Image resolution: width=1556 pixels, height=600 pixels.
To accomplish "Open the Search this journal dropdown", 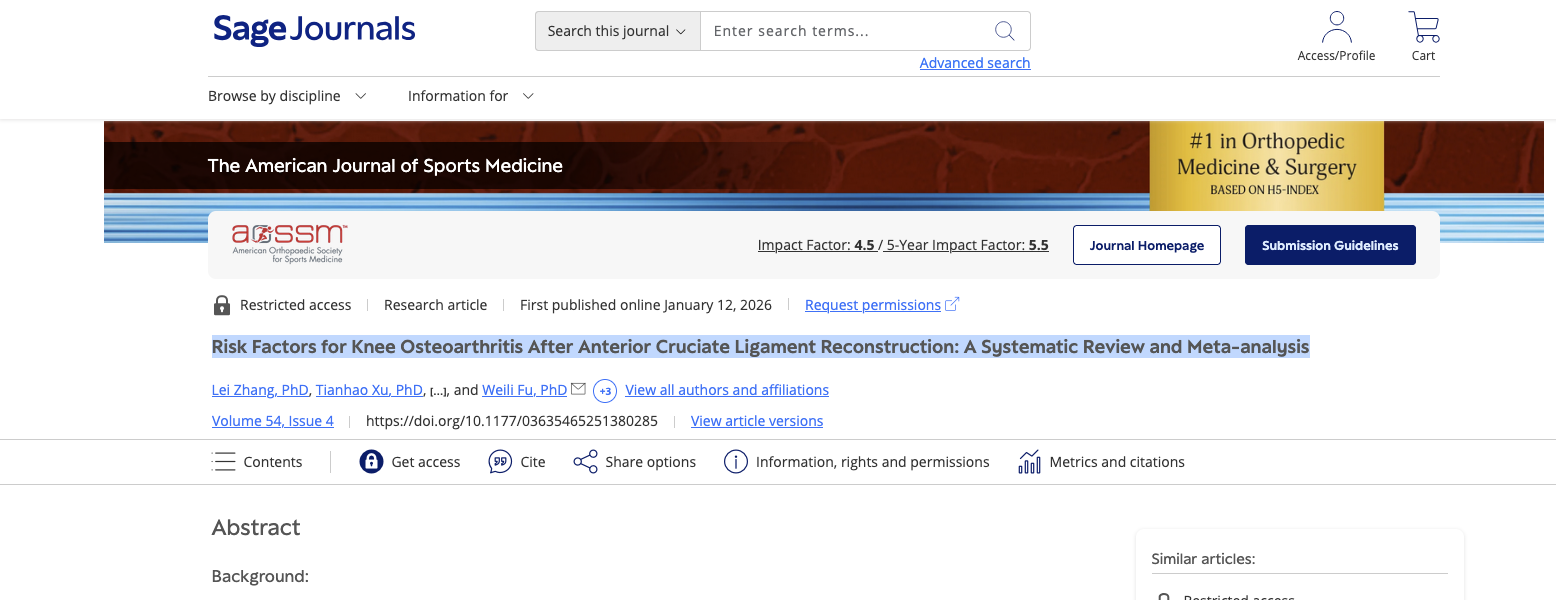I will (617, 31).
